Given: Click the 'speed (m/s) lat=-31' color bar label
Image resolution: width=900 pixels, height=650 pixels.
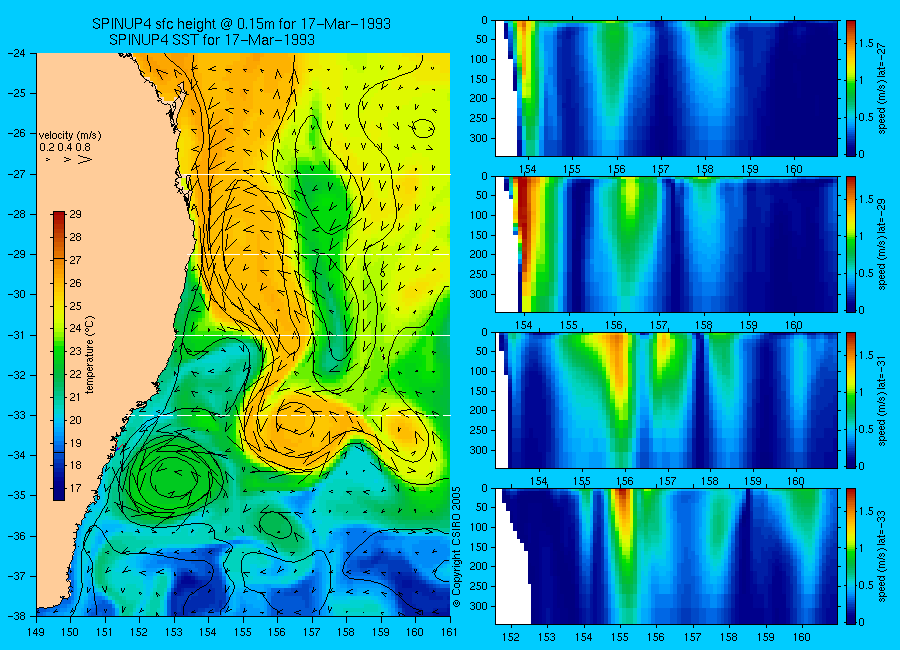Looking at the screenshot, I should pos(883,400).
